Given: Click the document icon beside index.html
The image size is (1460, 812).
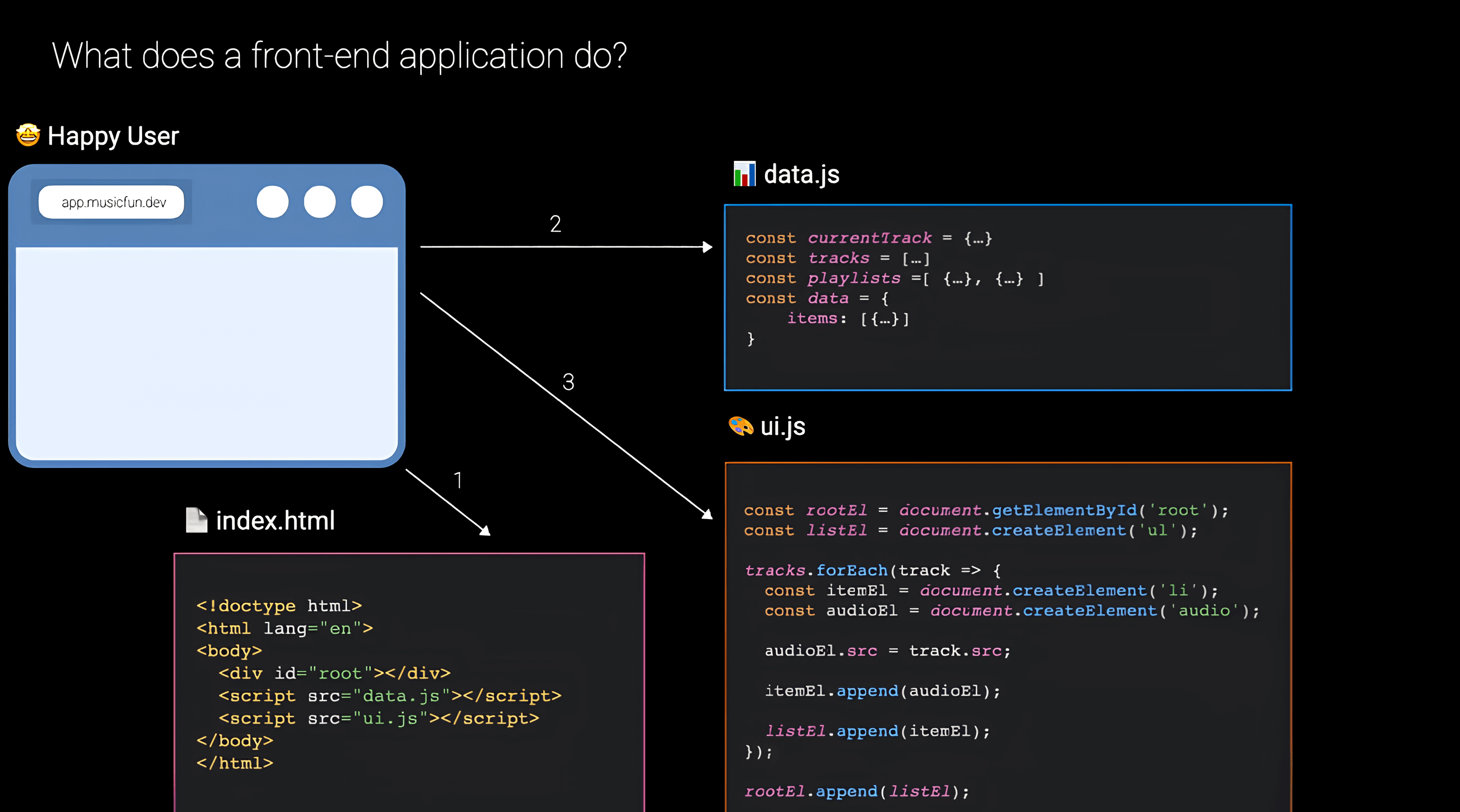Looking at the screenshot, I should [196, 520].
